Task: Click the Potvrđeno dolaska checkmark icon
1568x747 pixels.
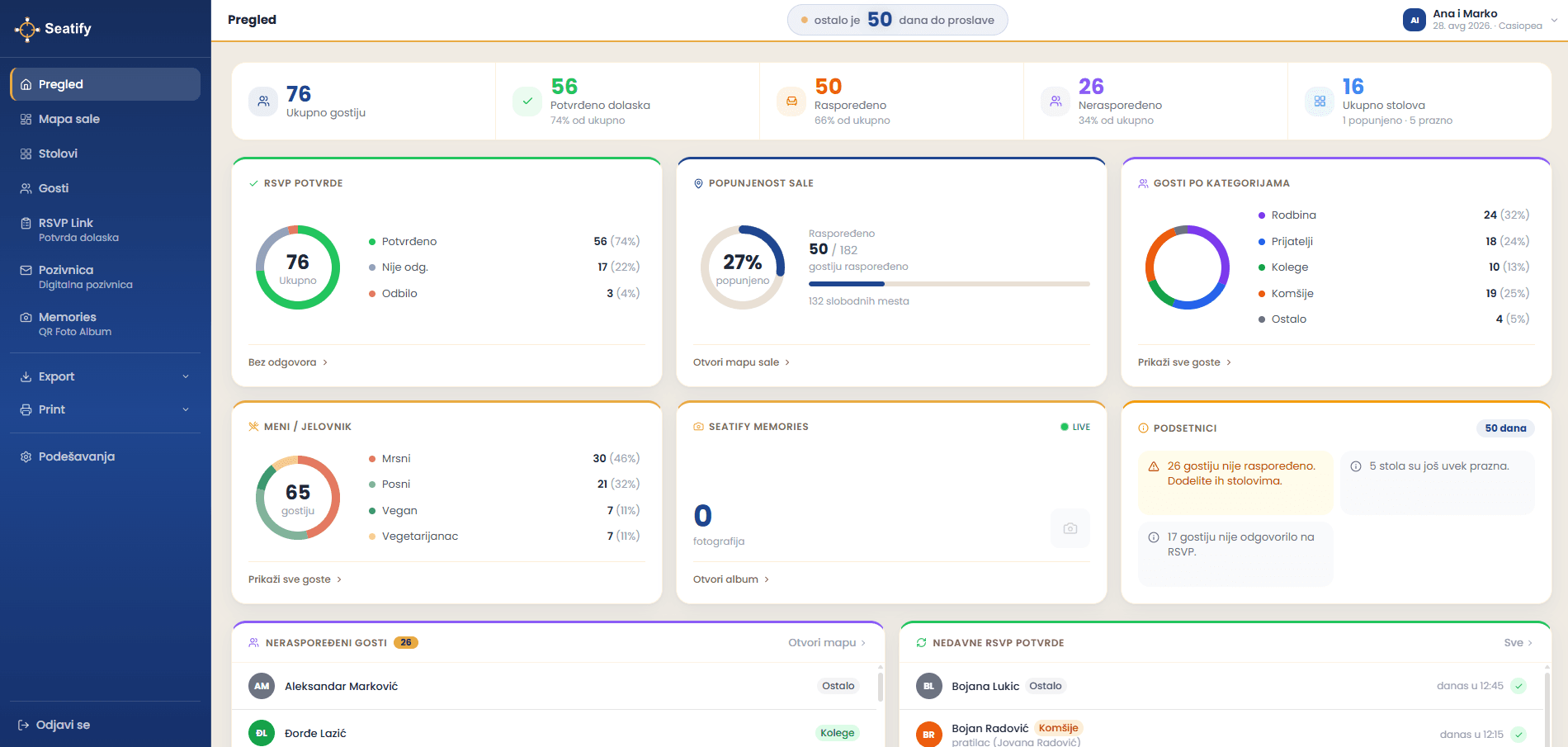Action: 527,102
